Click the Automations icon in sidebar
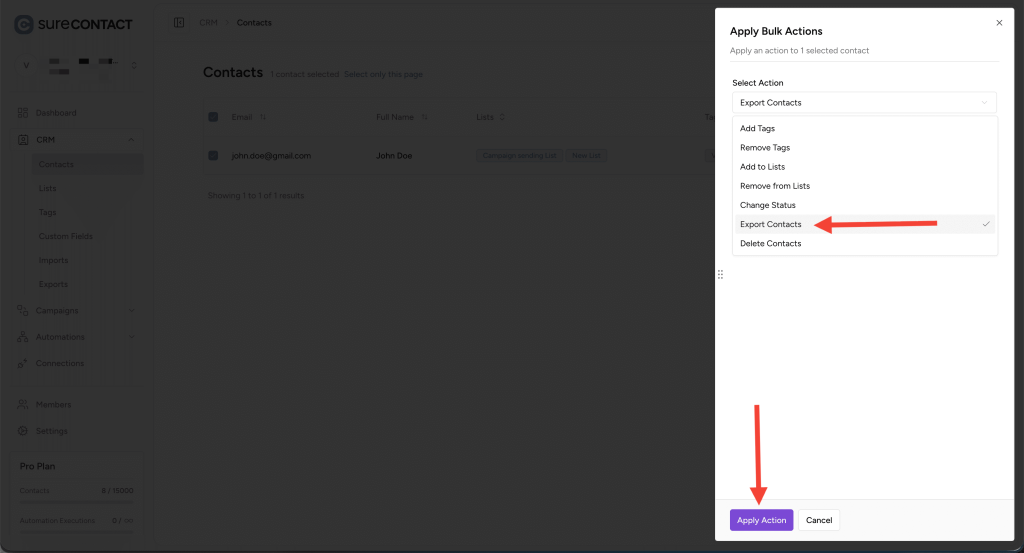The height and width of the screenshot is (553, 1024). coord(23,337)
